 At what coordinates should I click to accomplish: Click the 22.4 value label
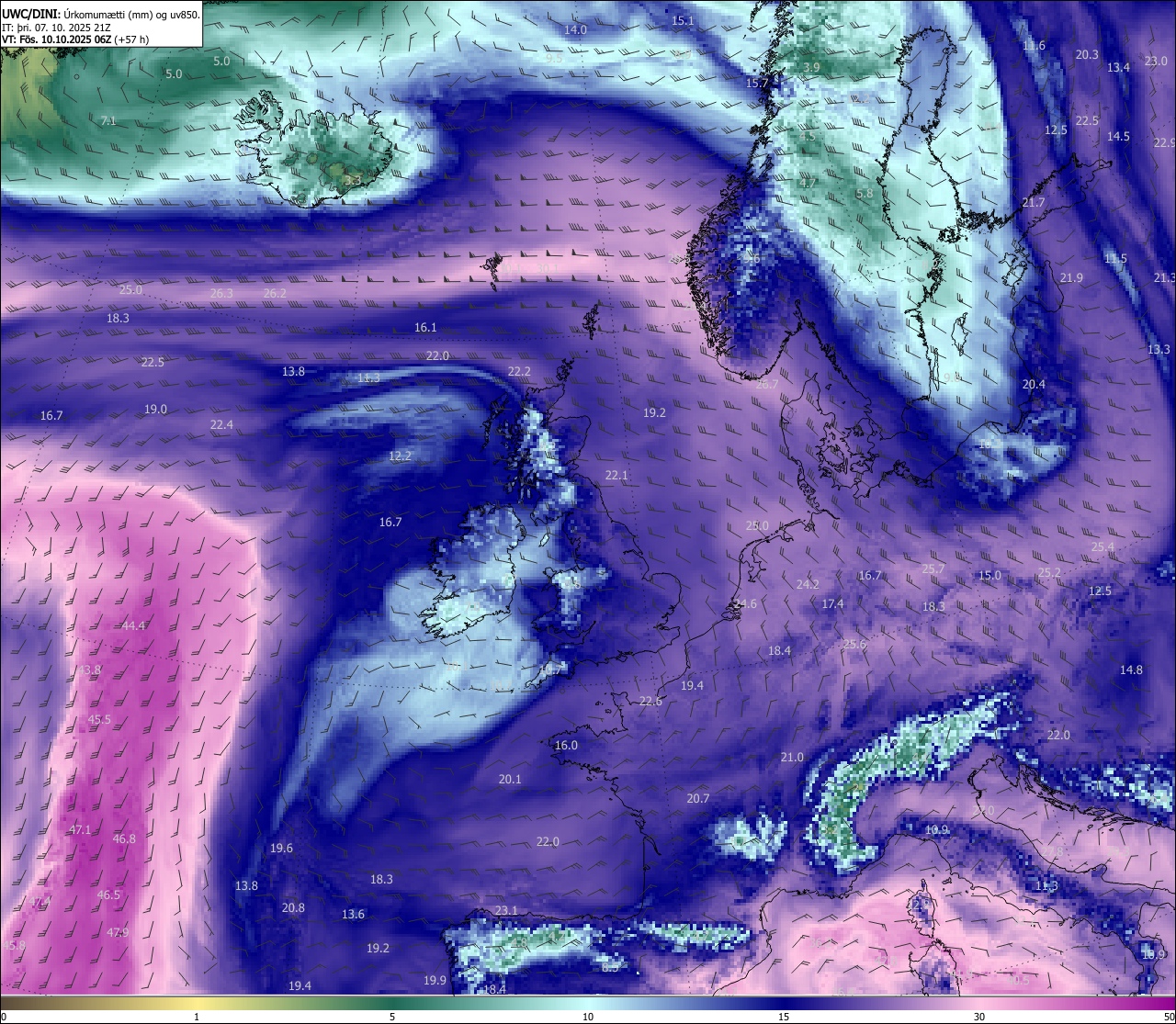click(221, 424)
